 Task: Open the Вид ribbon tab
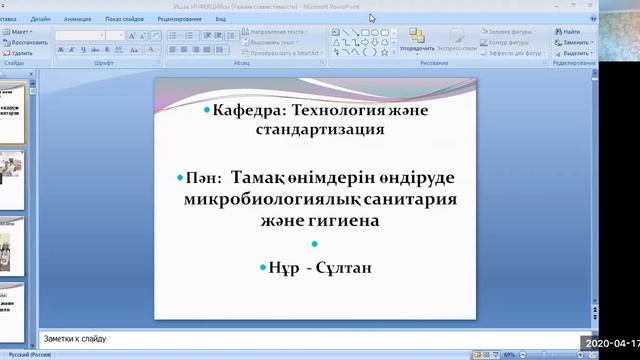220,19
